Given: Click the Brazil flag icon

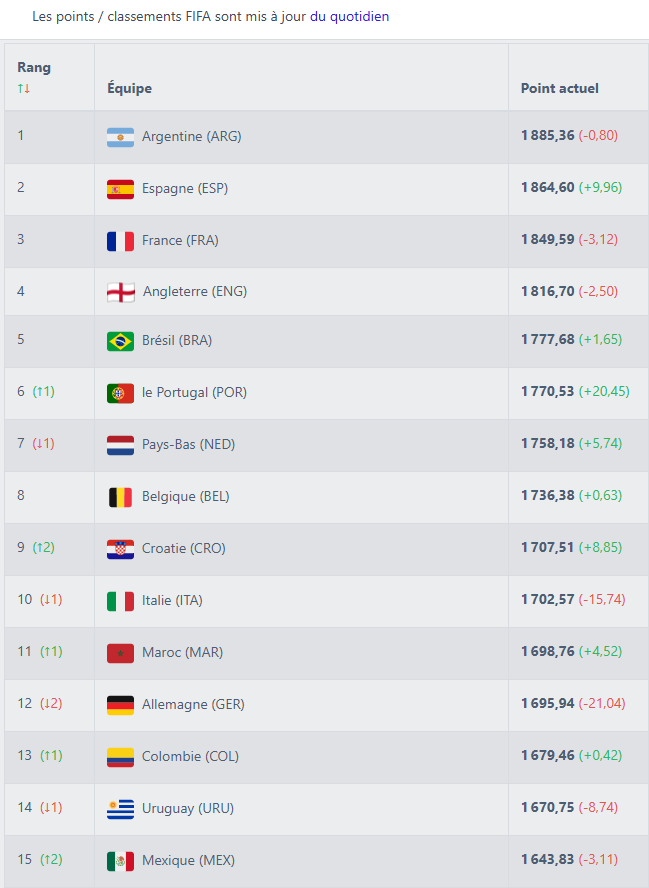Looking at the screenshot, I should pos(120,341).
